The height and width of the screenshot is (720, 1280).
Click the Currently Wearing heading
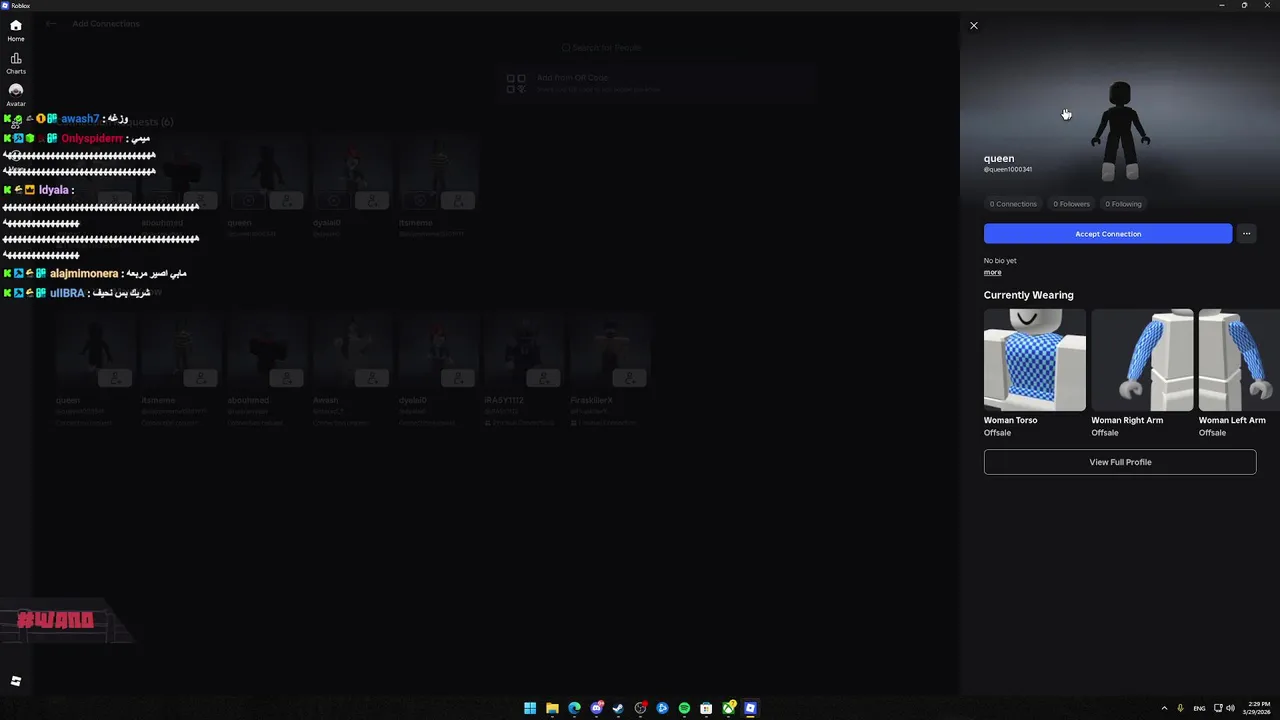(x=1028, y=295)
